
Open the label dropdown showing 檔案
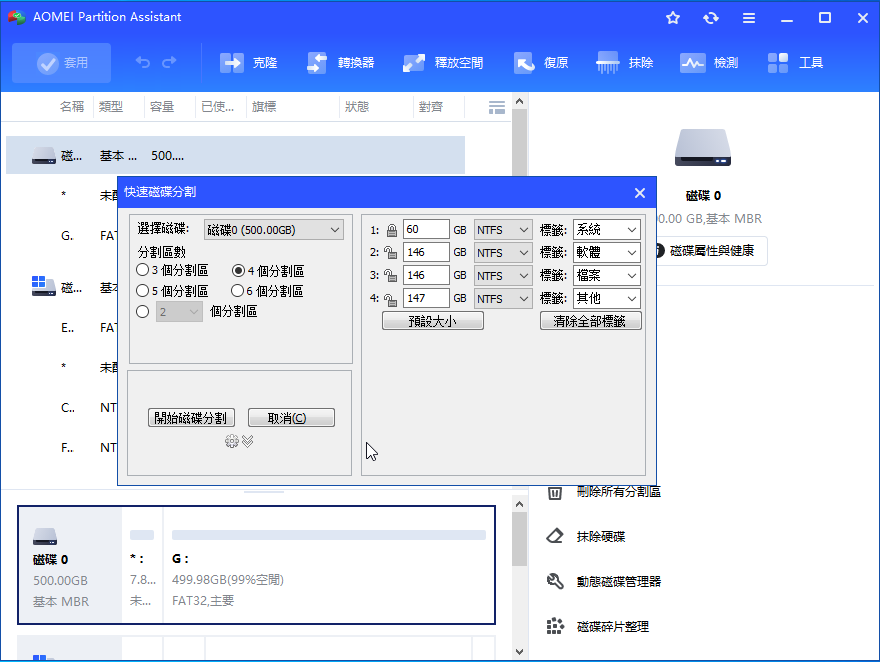(x=607, y=275)
